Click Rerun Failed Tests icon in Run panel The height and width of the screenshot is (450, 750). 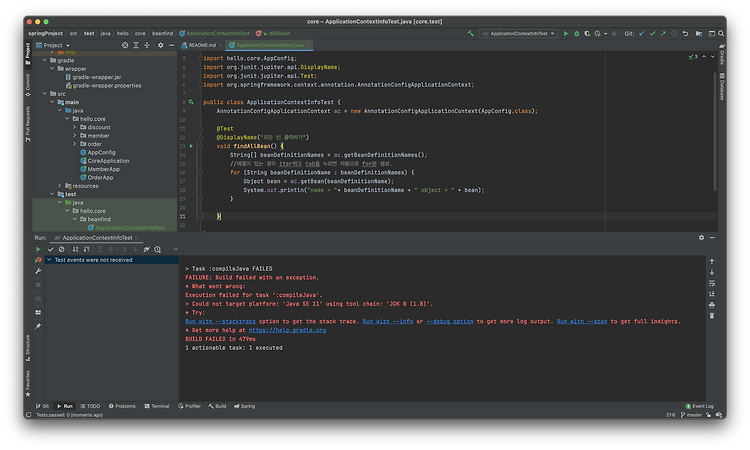(x=38, y=260)
